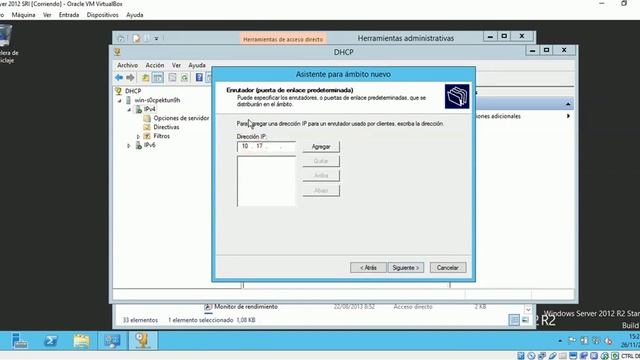This screenshot has width=640, height=360.
Task: Open PowerShell from taskbar
Action: (x=51, y=340)
